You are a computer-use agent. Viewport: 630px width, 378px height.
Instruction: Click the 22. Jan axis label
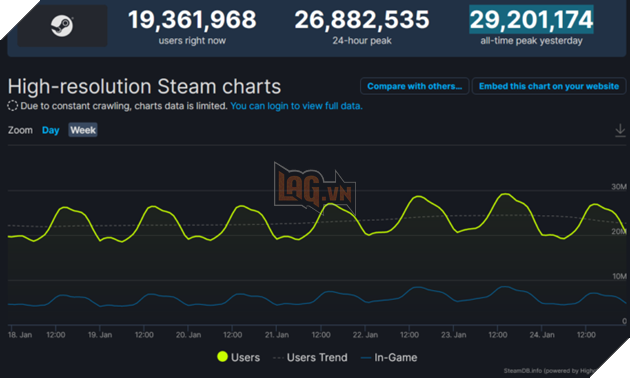coord(365,335)
